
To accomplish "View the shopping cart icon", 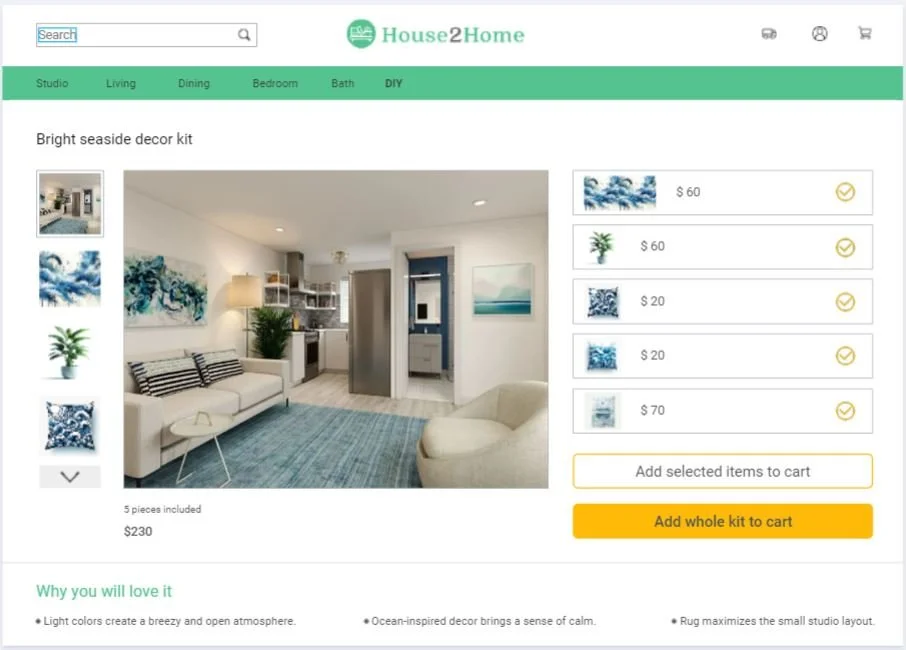I will coord(864,33).
